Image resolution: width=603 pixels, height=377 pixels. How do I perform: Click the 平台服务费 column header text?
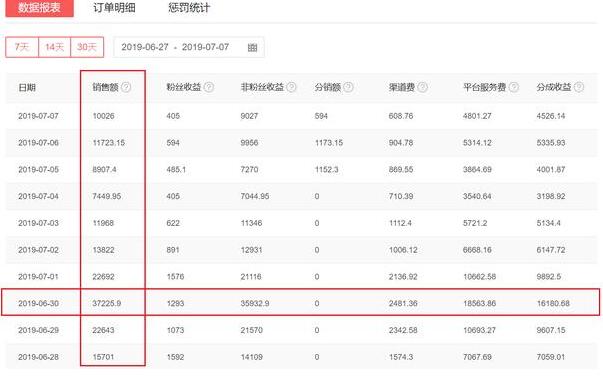[x=485, y=87]
